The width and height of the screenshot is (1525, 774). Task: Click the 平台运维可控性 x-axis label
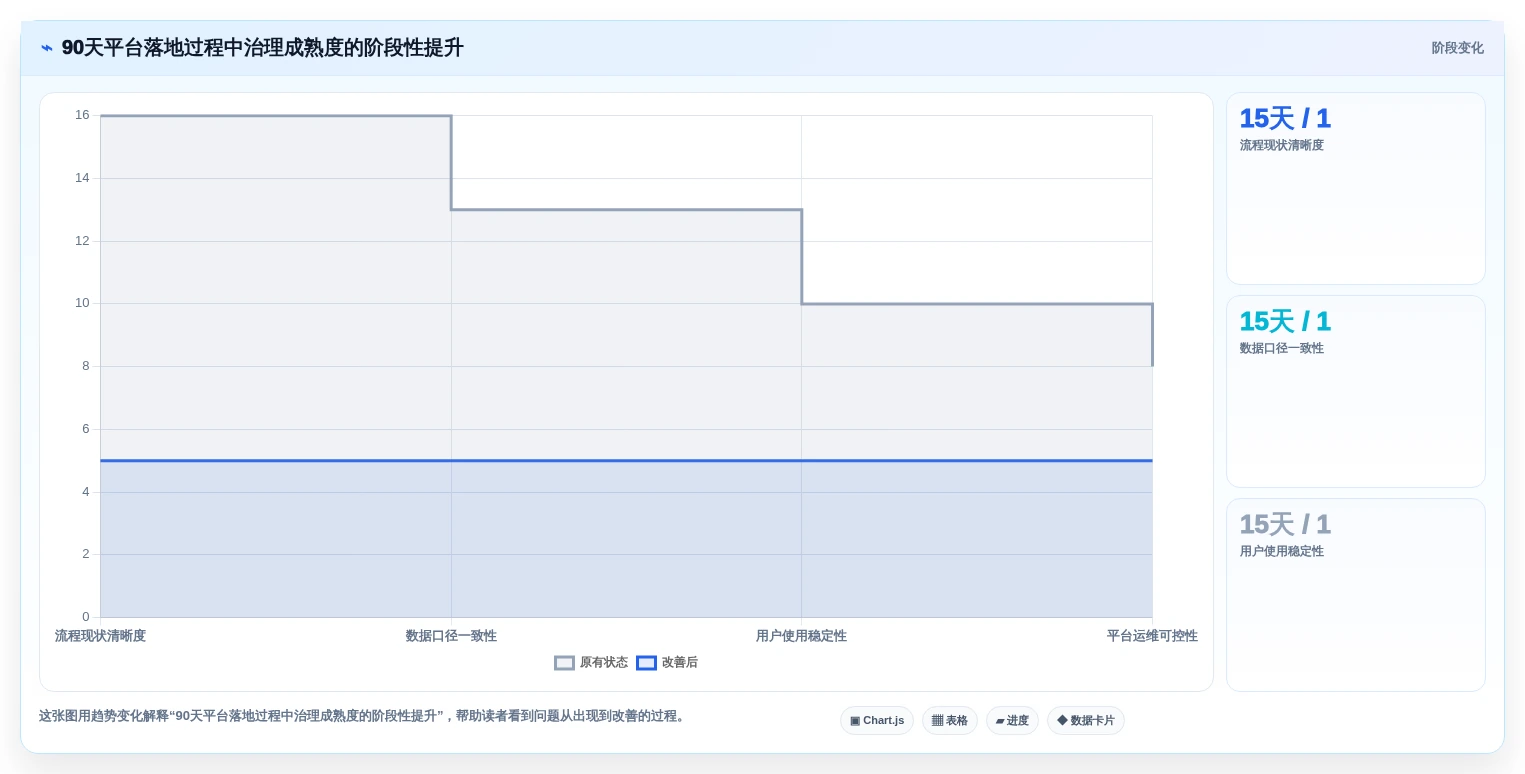[x=1152, y=636]
